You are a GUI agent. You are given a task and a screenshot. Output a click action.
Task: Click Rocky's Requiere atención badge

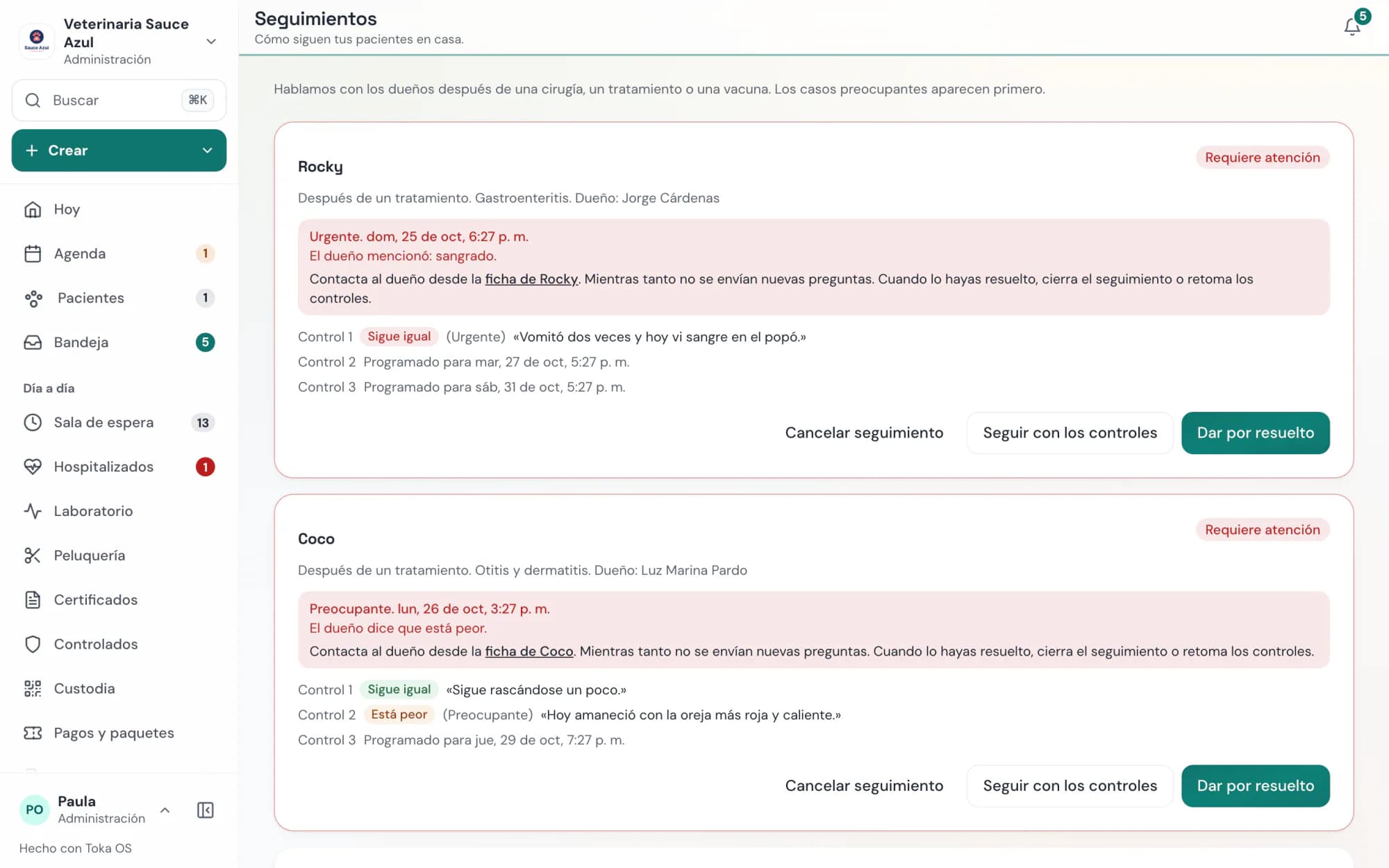pyautogui.click(x=1263, y=158)
